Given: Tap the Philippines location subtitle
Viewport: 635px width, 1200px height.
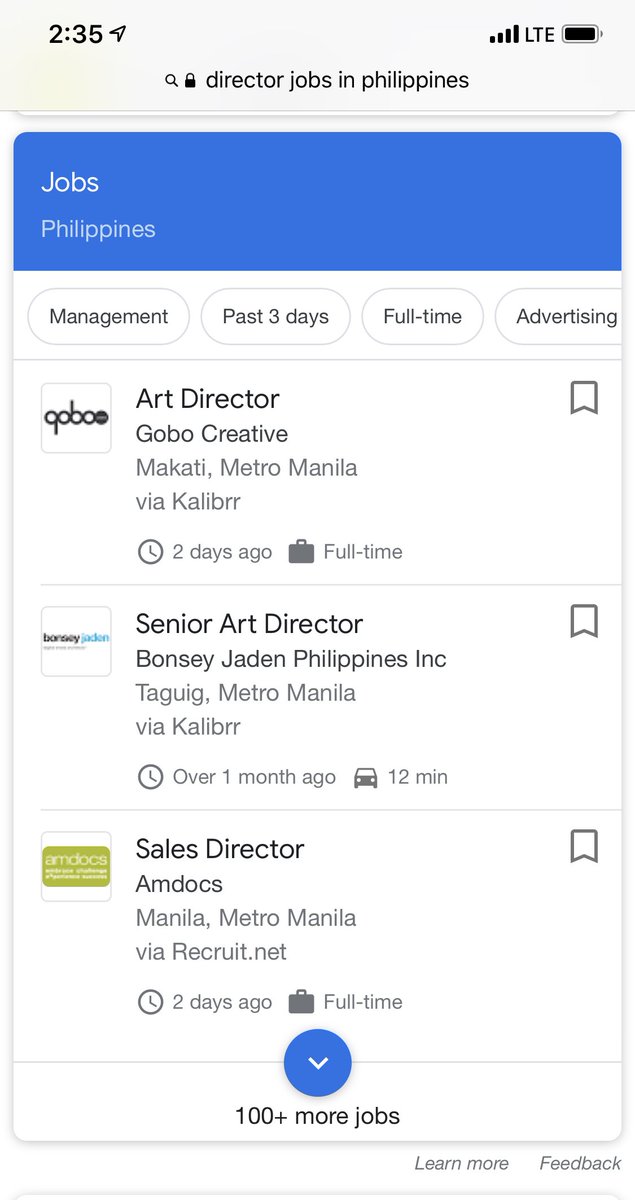Looking at the screenshot, I should point(98,229).
